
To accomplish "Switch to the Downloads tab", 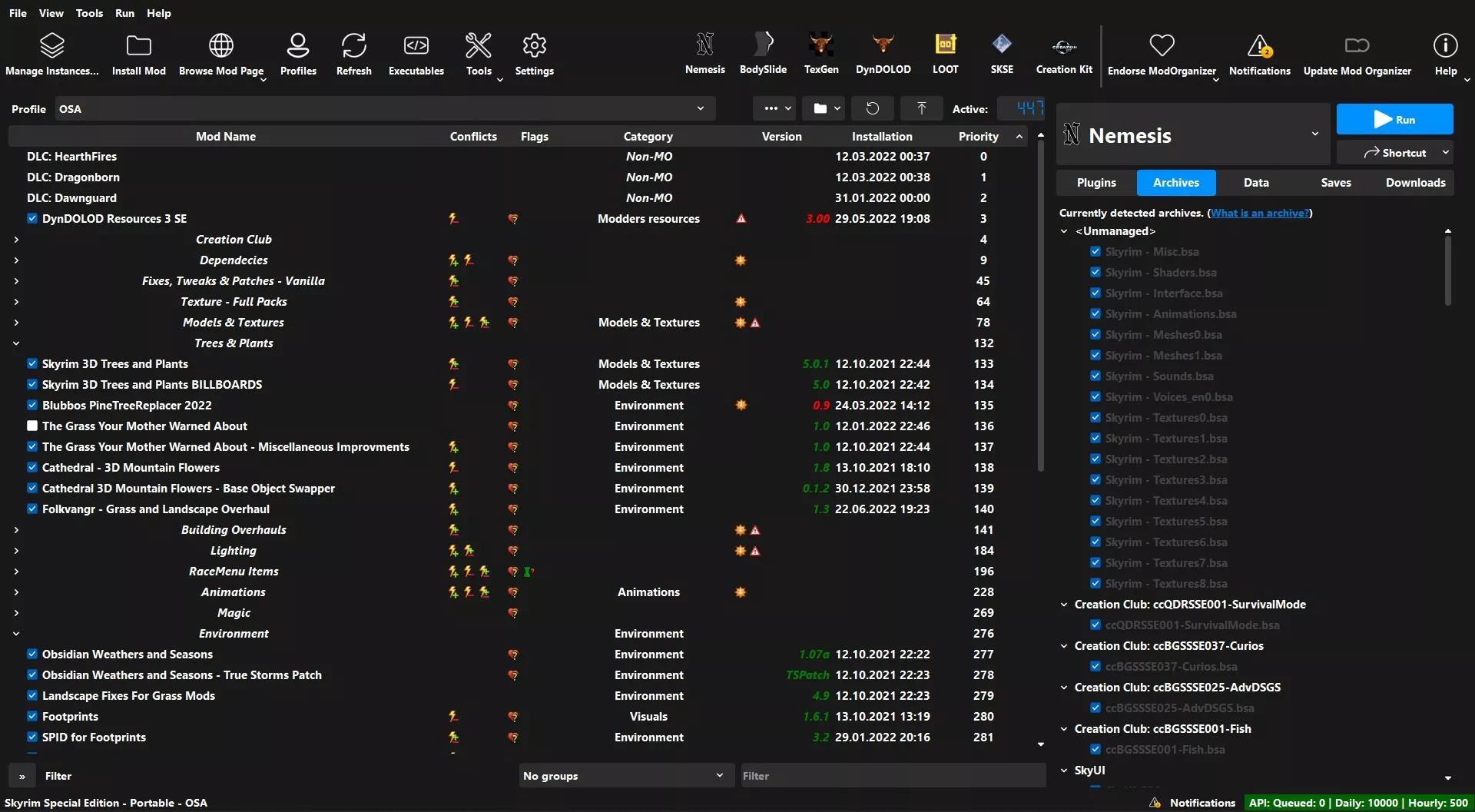I will [x=1415, y=182].
